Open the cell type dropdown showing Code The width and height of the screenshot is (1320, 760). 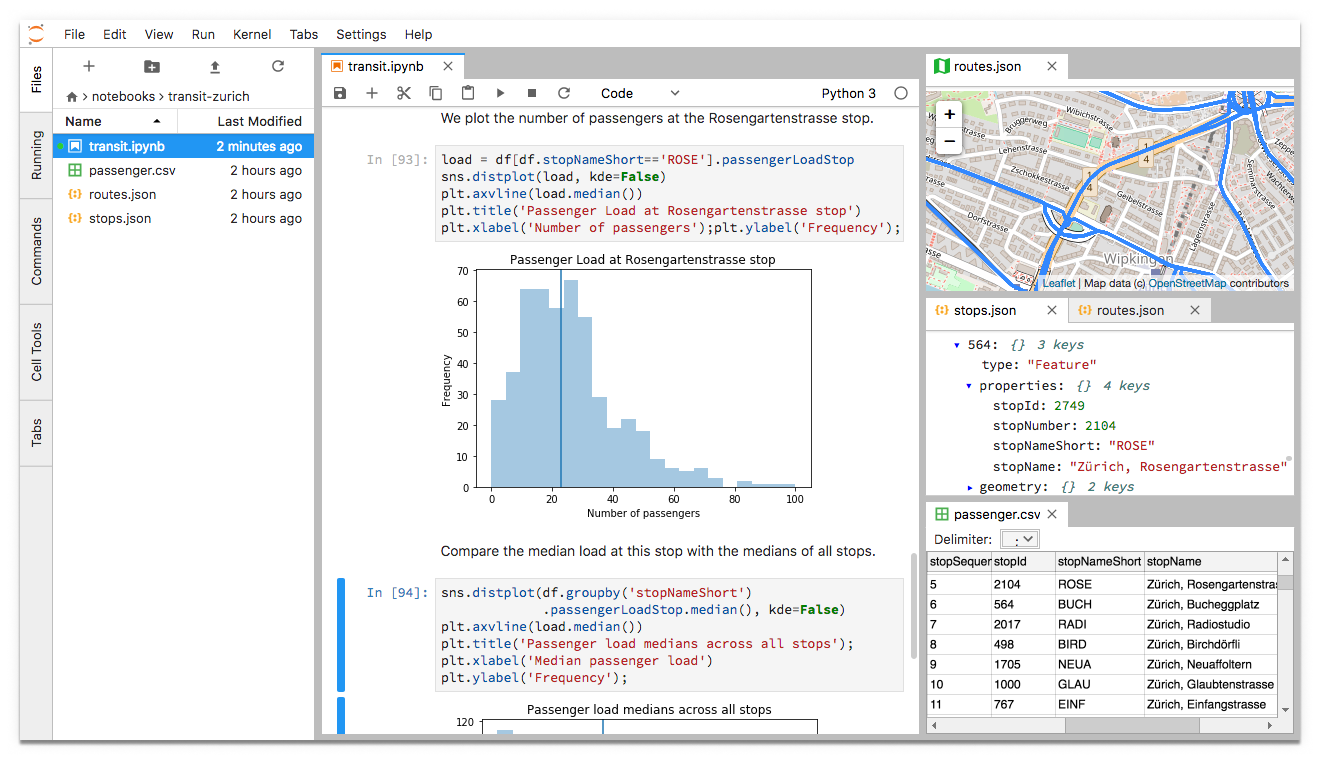(x=640, y=93)
